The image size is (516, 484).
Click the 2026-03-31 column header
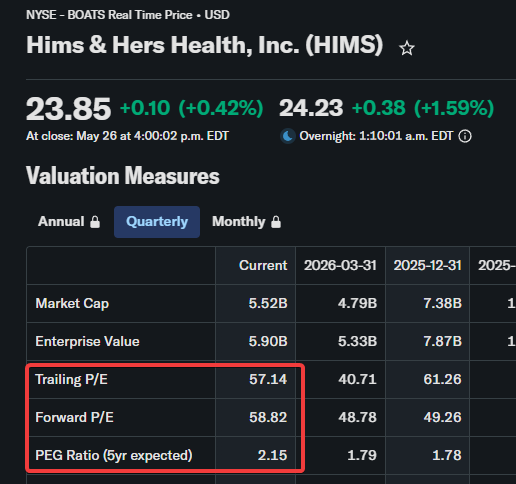coord(340,266)
